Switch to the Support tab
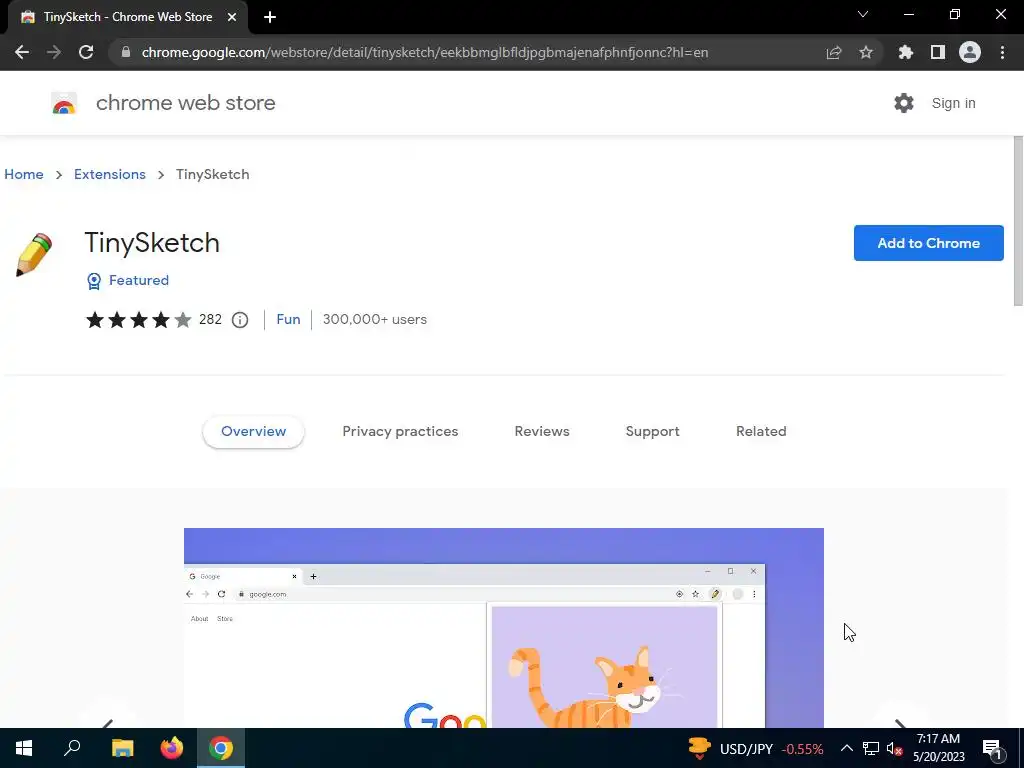The height and width of the screenshot is (768, 1024). pyautogui.click(x=652, y=431)
